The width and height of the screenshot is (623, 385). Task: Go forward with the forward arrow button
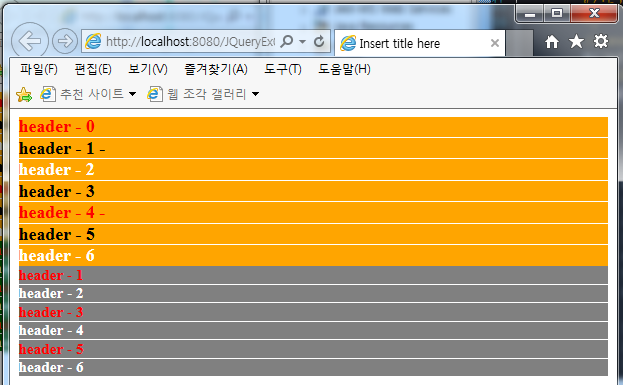[x=65, y=41]
